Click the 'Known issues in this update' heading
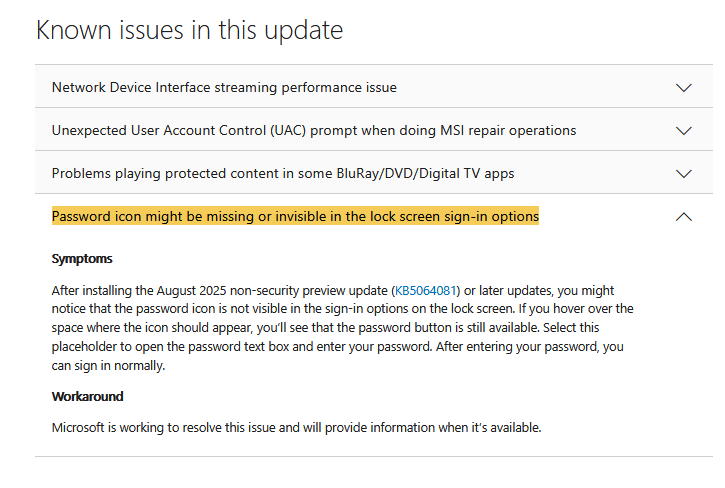 tap(190, 30)
